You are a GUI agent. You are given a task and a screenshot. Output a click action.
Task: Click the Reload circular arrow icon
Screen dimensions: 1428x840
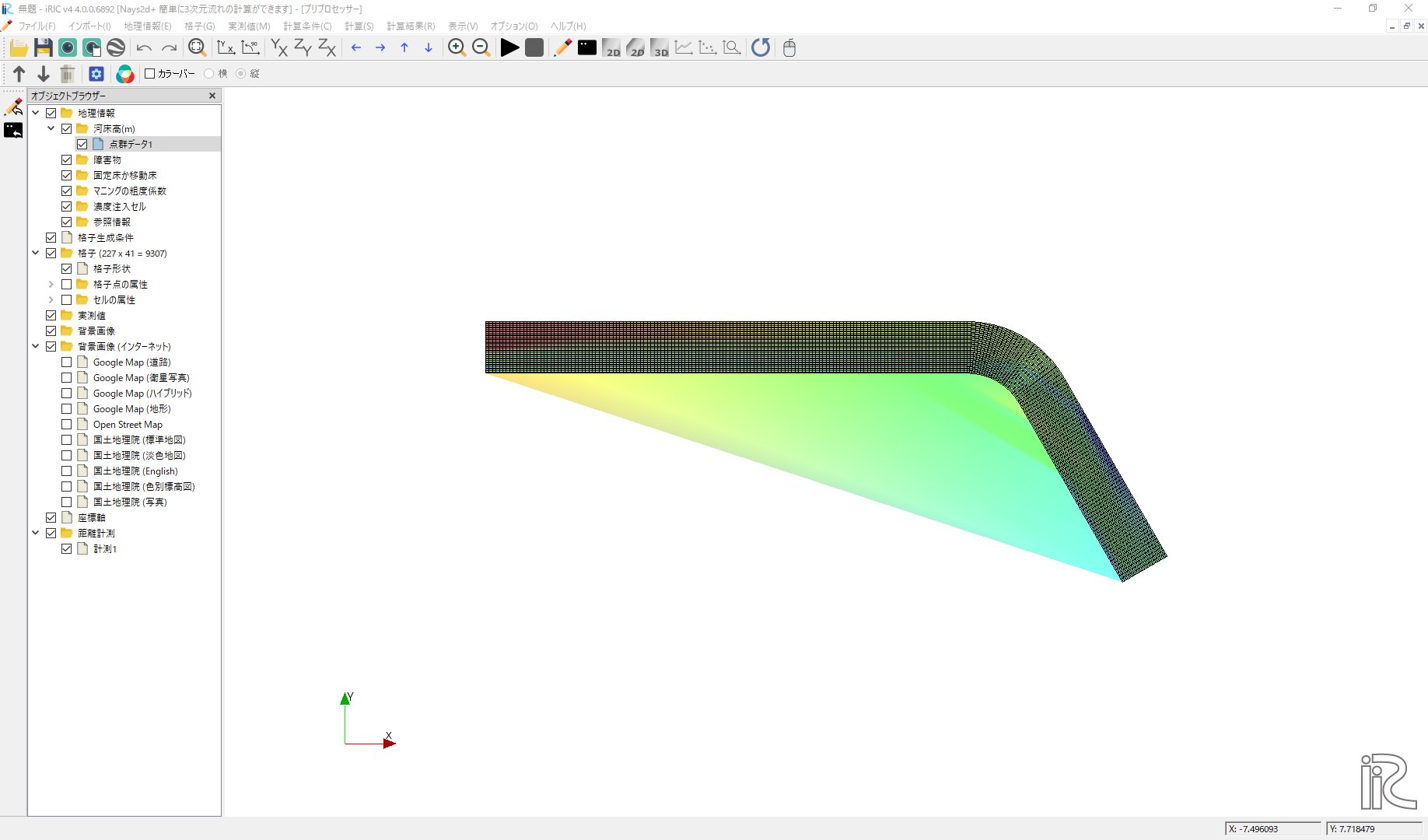click(761, 48)
